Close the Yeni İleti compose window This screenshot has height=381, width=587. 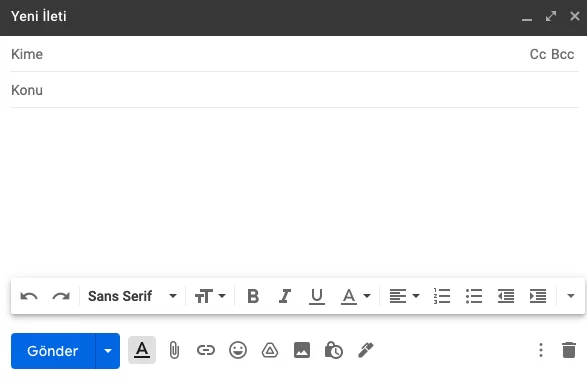[x=575, y=16]
